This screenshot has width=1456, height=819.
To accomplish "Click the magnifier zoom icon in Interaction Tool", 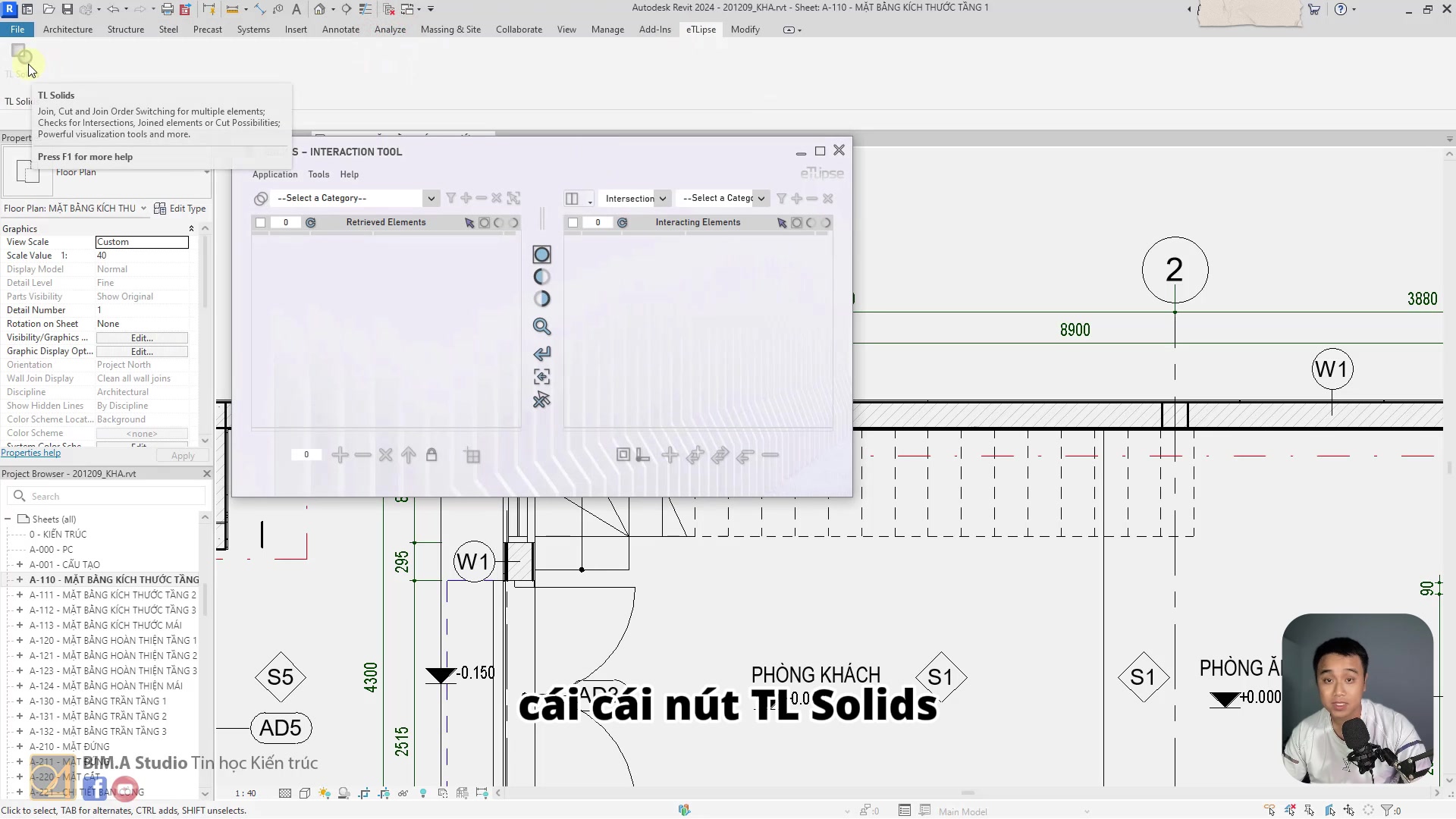I will 541,327.
